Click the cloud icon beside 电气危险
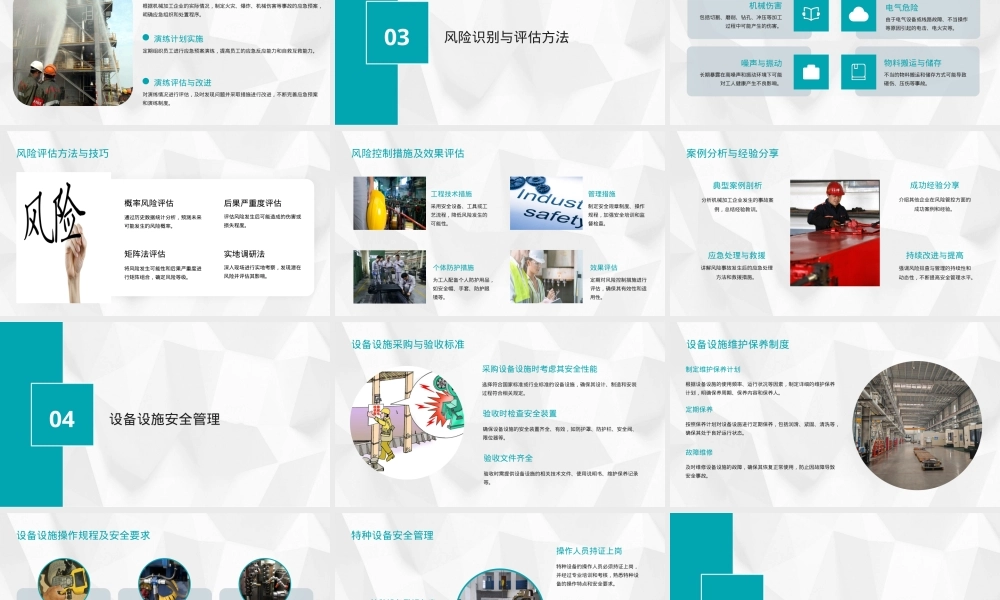This screenshot has height=600, width=1000. point(858,15)
